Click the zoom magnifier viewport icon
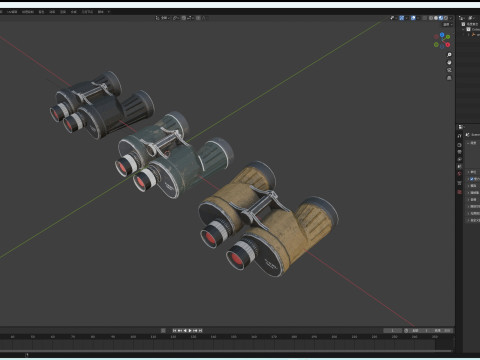This screenshot has width=480, height=360. (x=449, y=55)
